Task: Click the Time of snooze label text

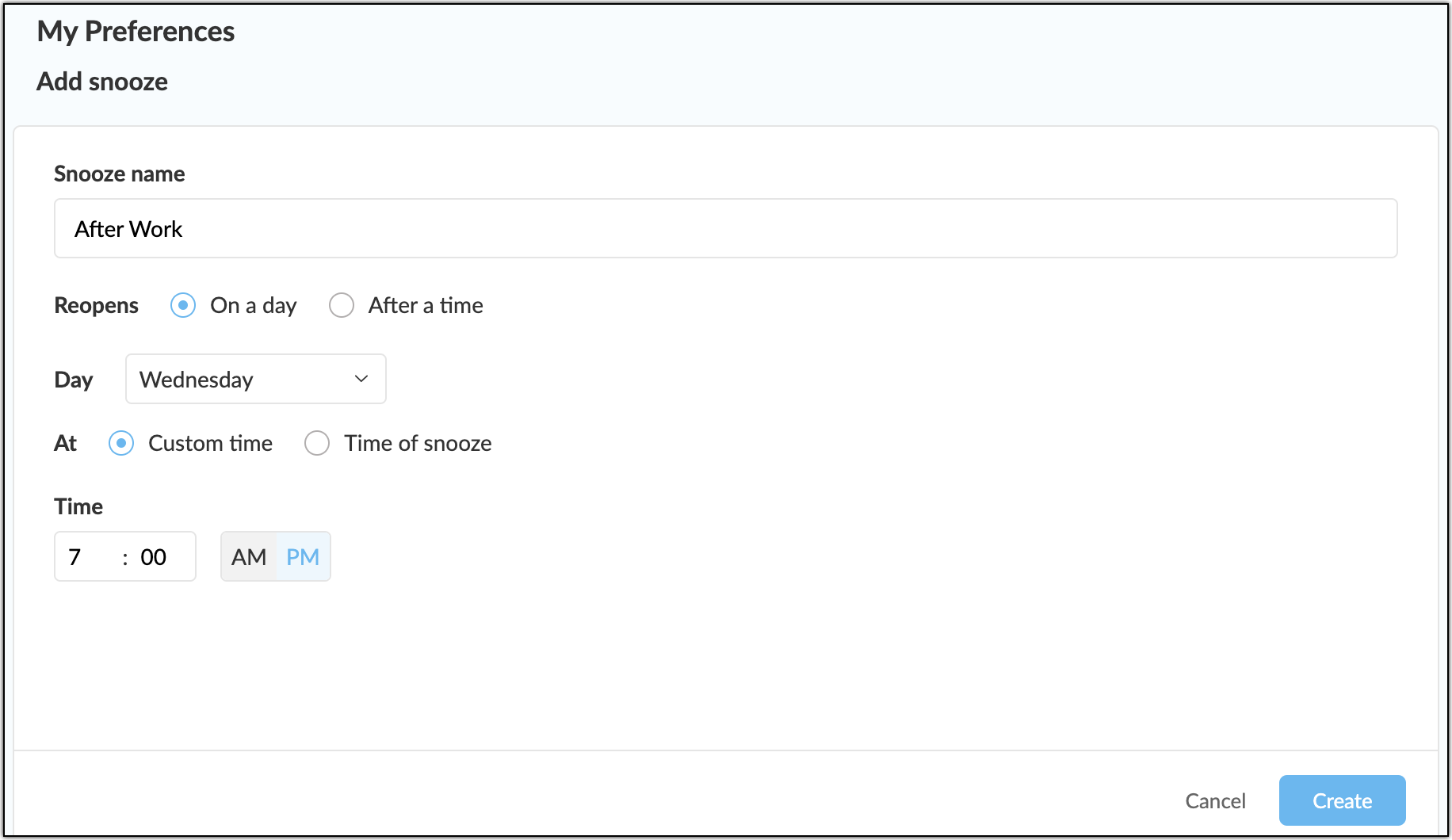Action: point(418,443)
